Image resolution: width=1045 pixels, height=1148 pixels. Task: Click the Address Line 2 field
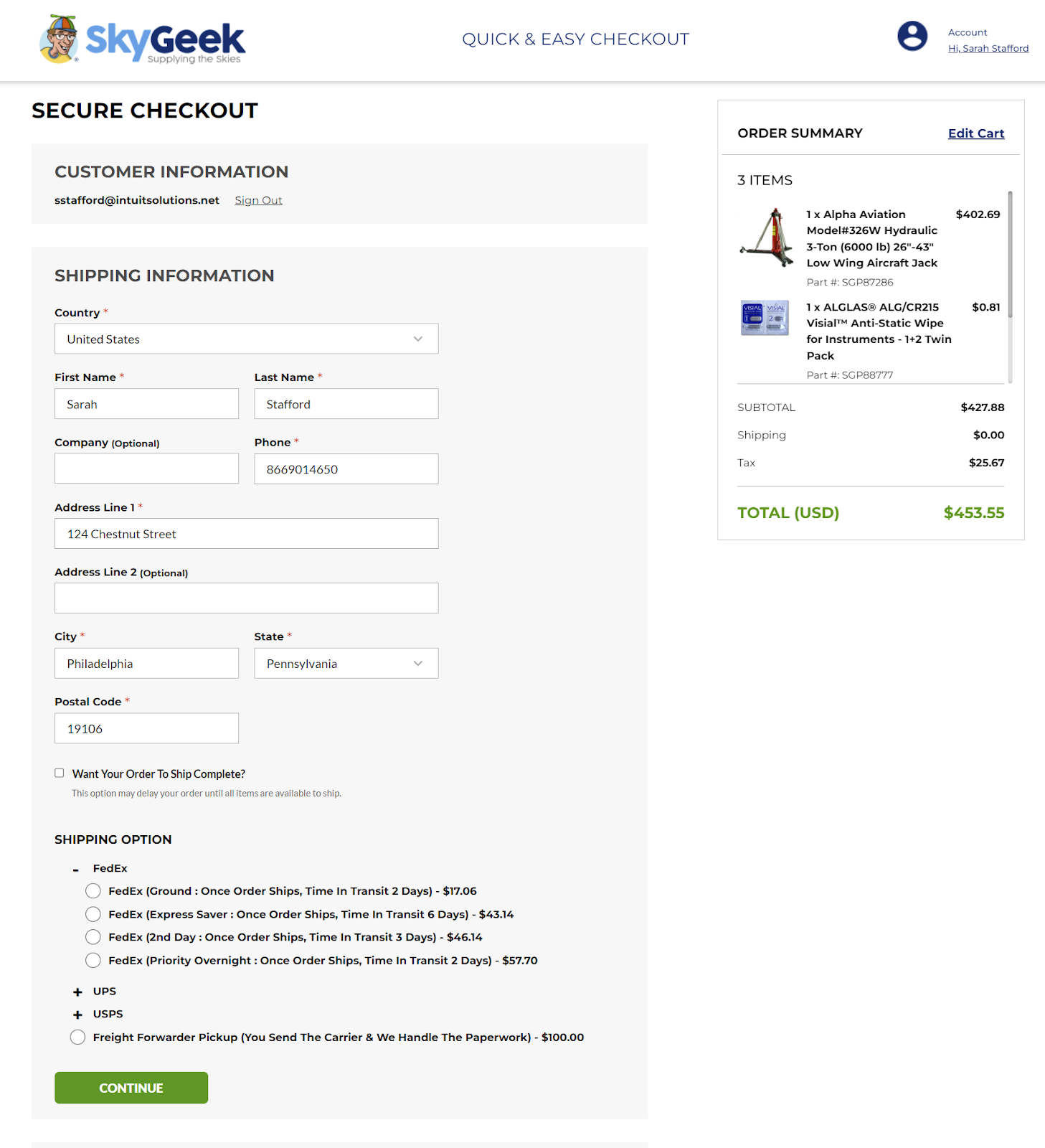click(x=246, y=598)
